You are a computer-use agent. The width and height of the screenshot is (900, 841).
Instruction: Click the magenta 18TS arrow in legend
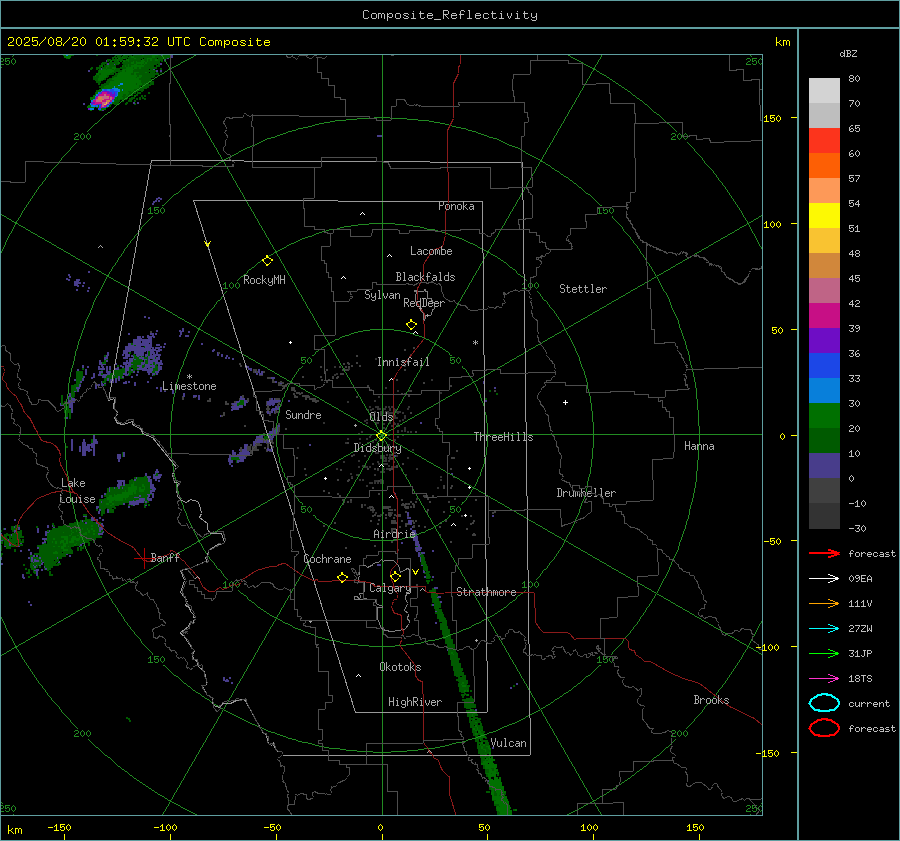pos(824,679)
